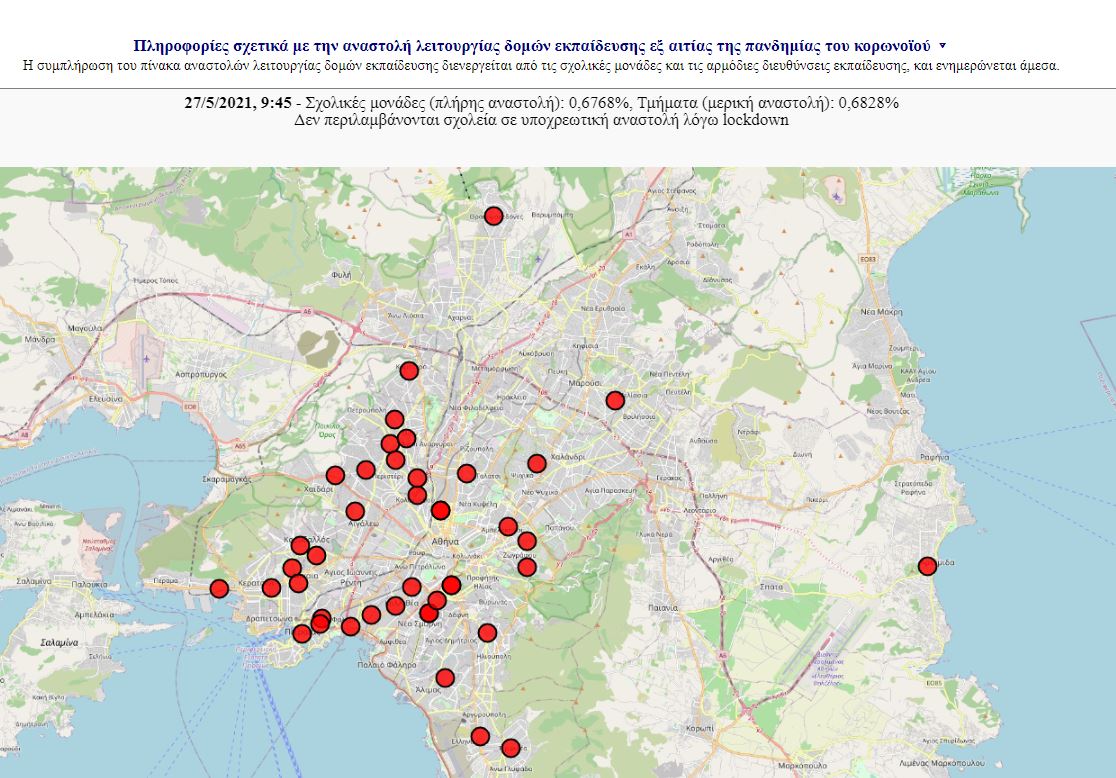Open the red marker at Γαλάτσι

[x=466, y=473]
